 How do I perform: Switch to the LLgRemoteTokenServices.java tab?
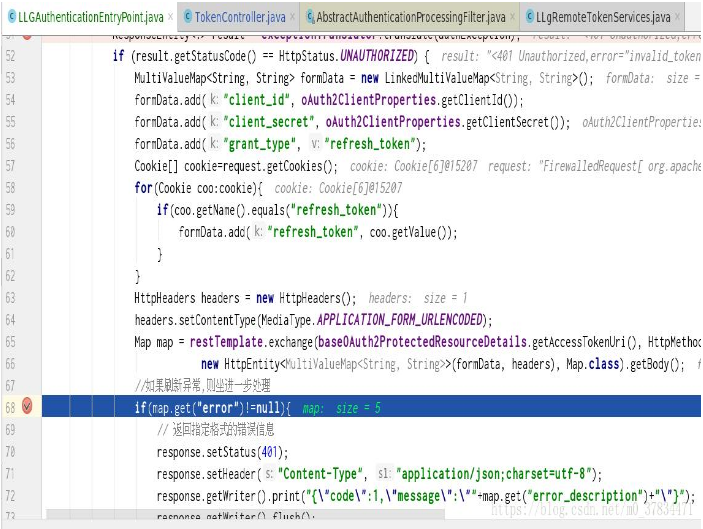pos(603,17)
